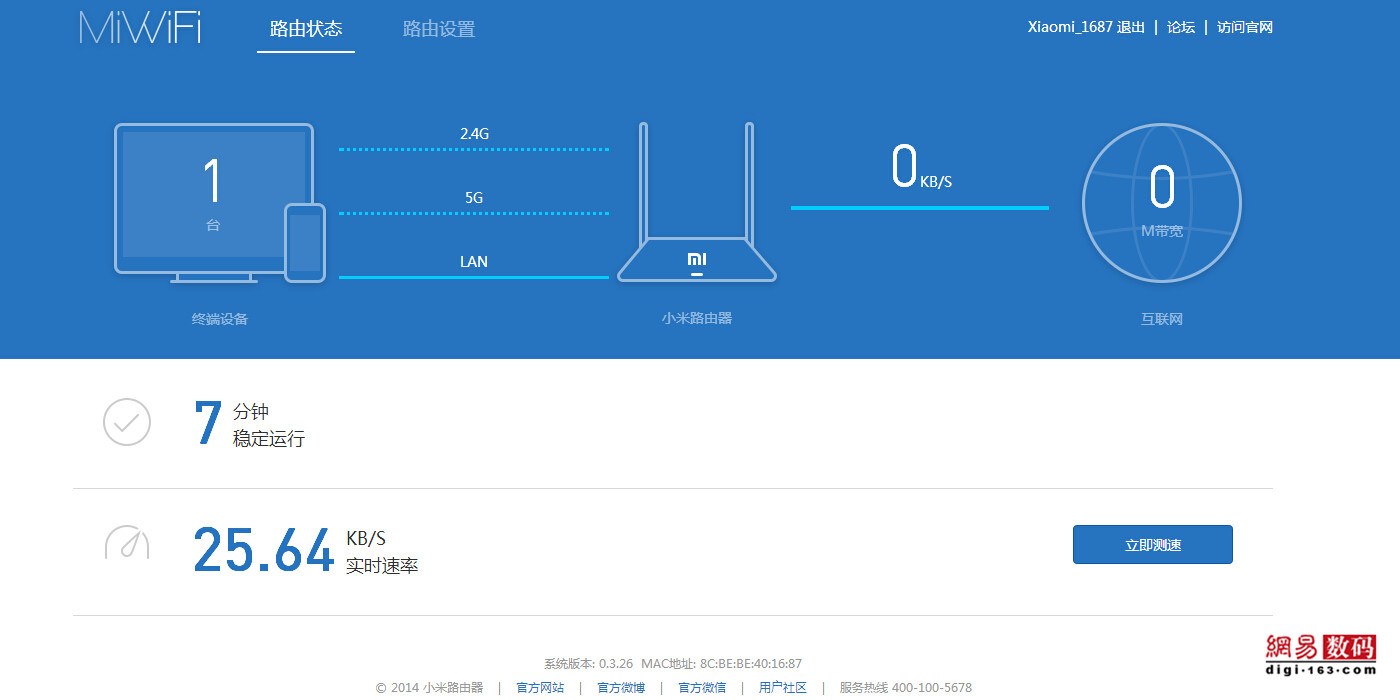Click the 0 KB/S speed readout

[921, 167]
